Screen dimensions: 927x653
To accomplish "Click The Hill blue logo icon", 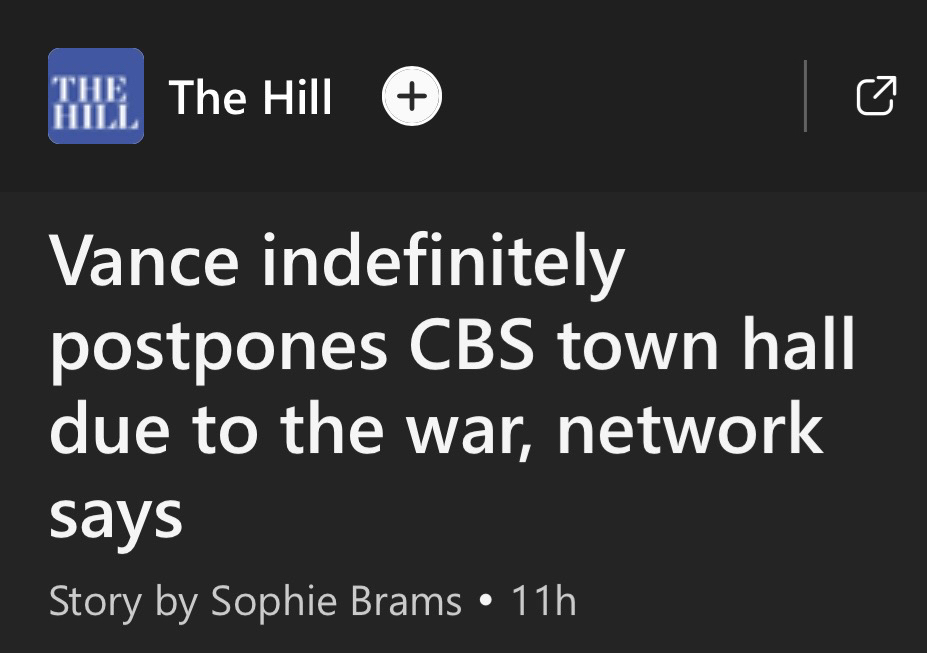I will pos(95,96).
